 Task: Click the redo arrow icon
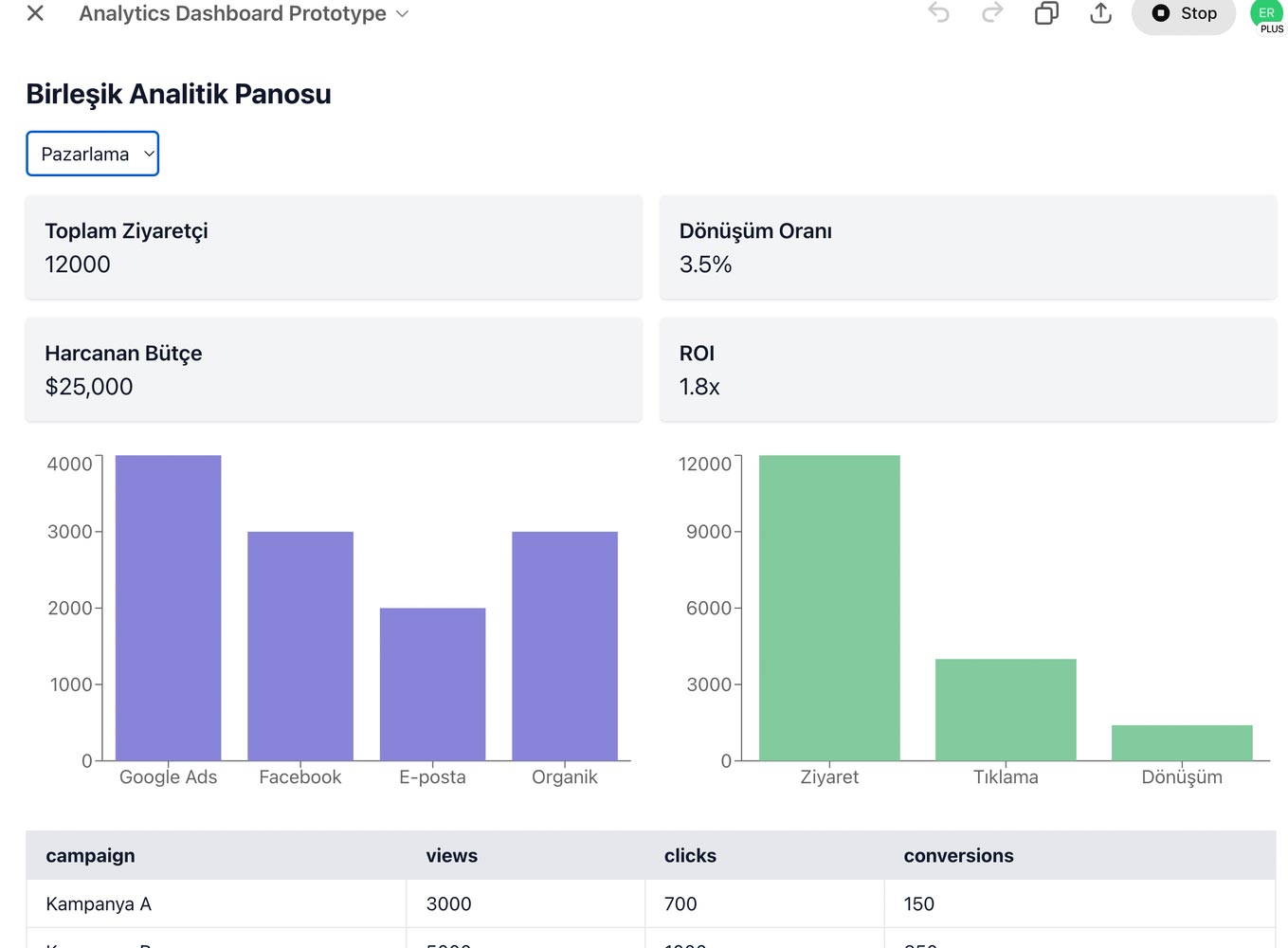click(x=992, y=13)
